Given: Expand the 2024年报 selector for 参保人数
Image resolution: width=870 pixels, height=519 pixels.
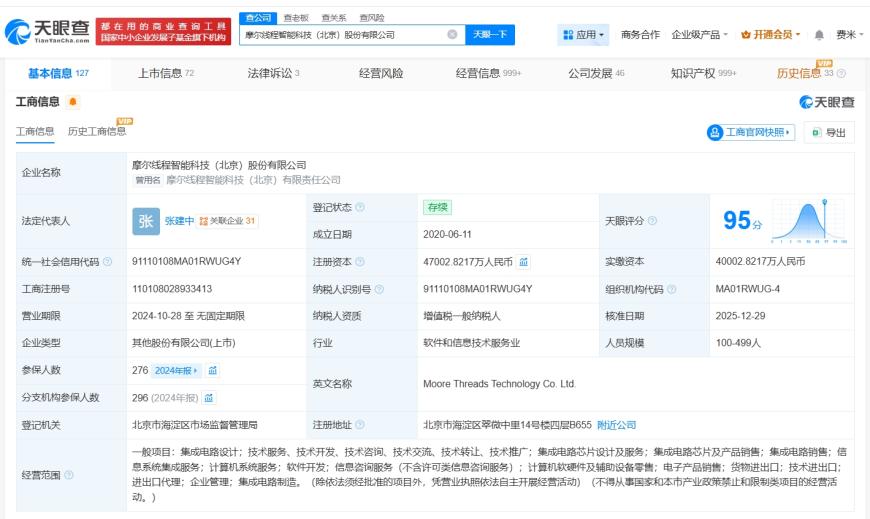Looking at the screenshot, I should point(176,370).
